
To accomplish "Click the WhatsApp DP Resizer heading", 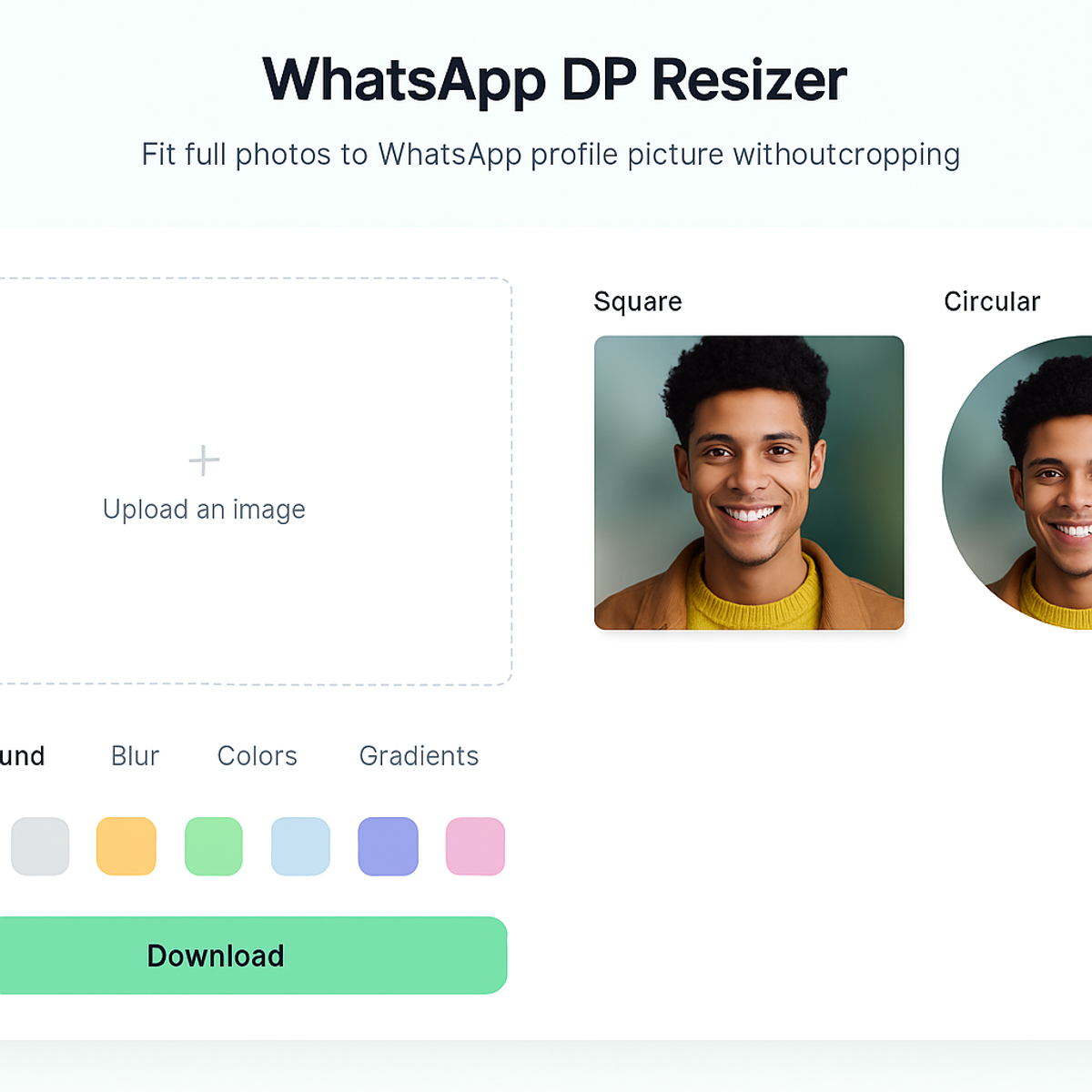I will [x=554, y=80].
